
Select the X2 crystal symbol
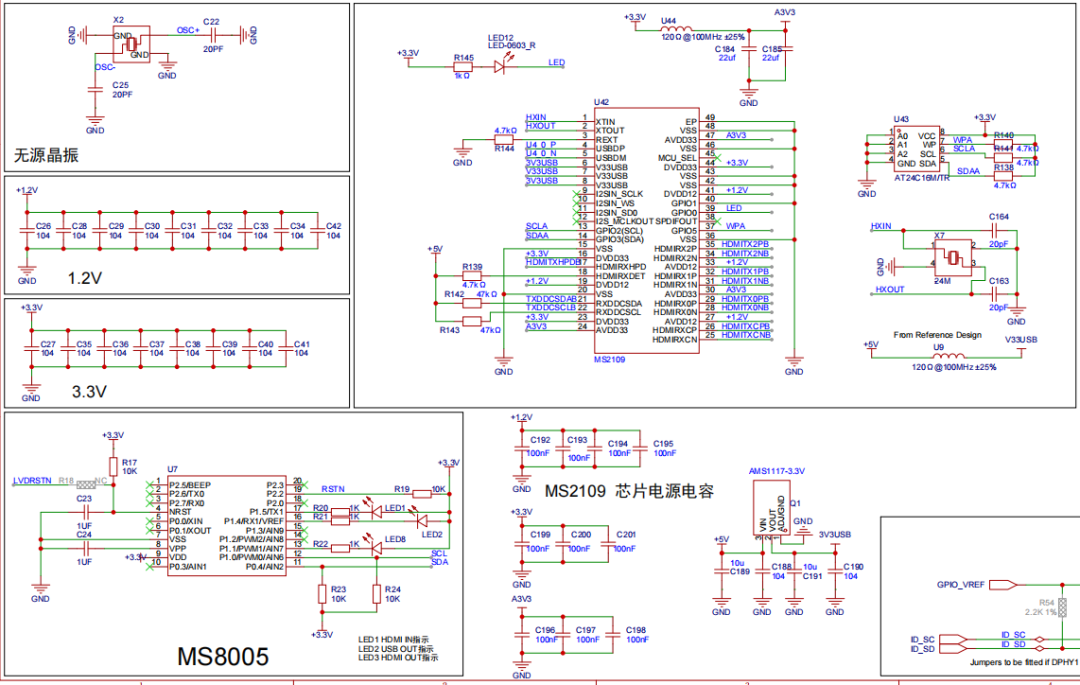pyautogui.click(x=132, y=45)
